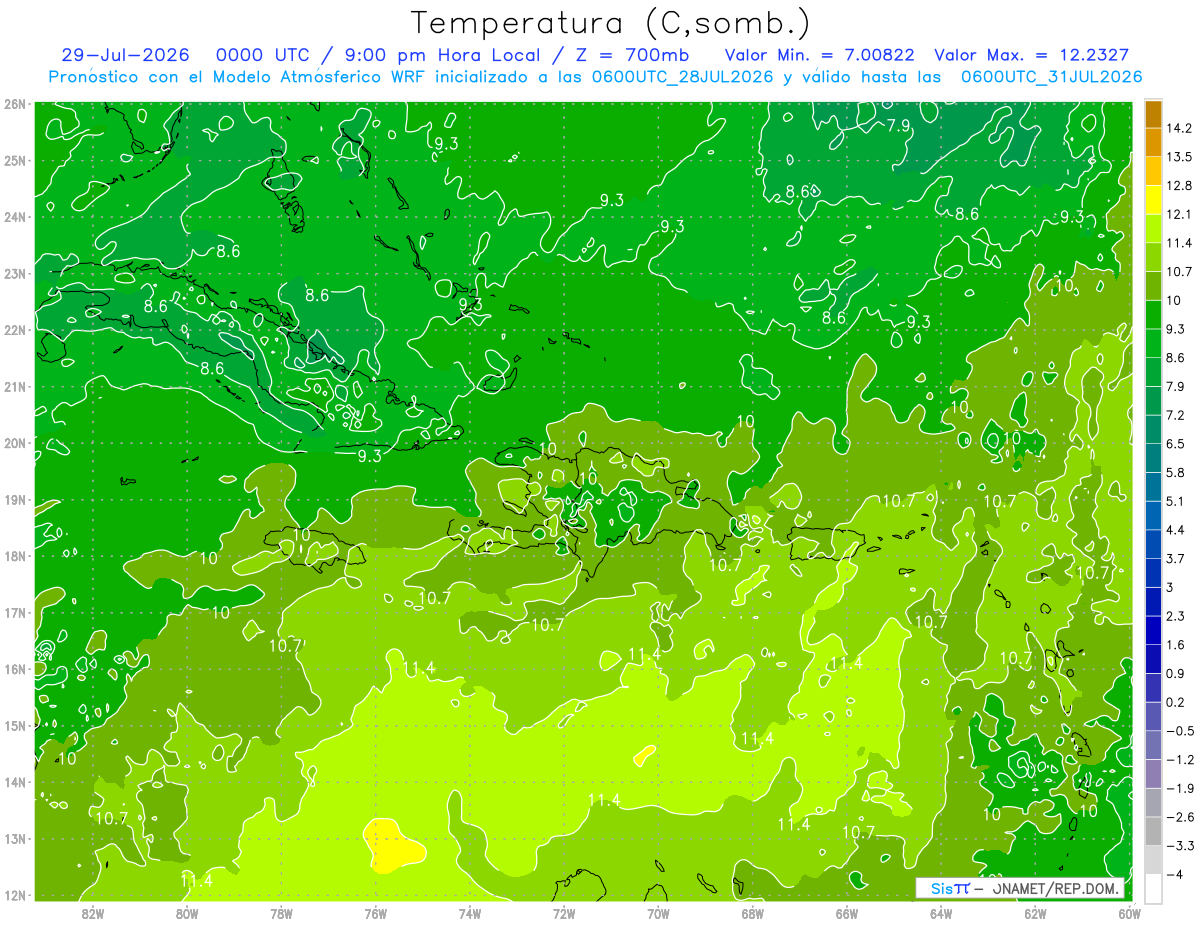The height and width of the screenshot is (927, 1200).
Task: Click the "-4" colorbar value
Action: click(1173, 874)
